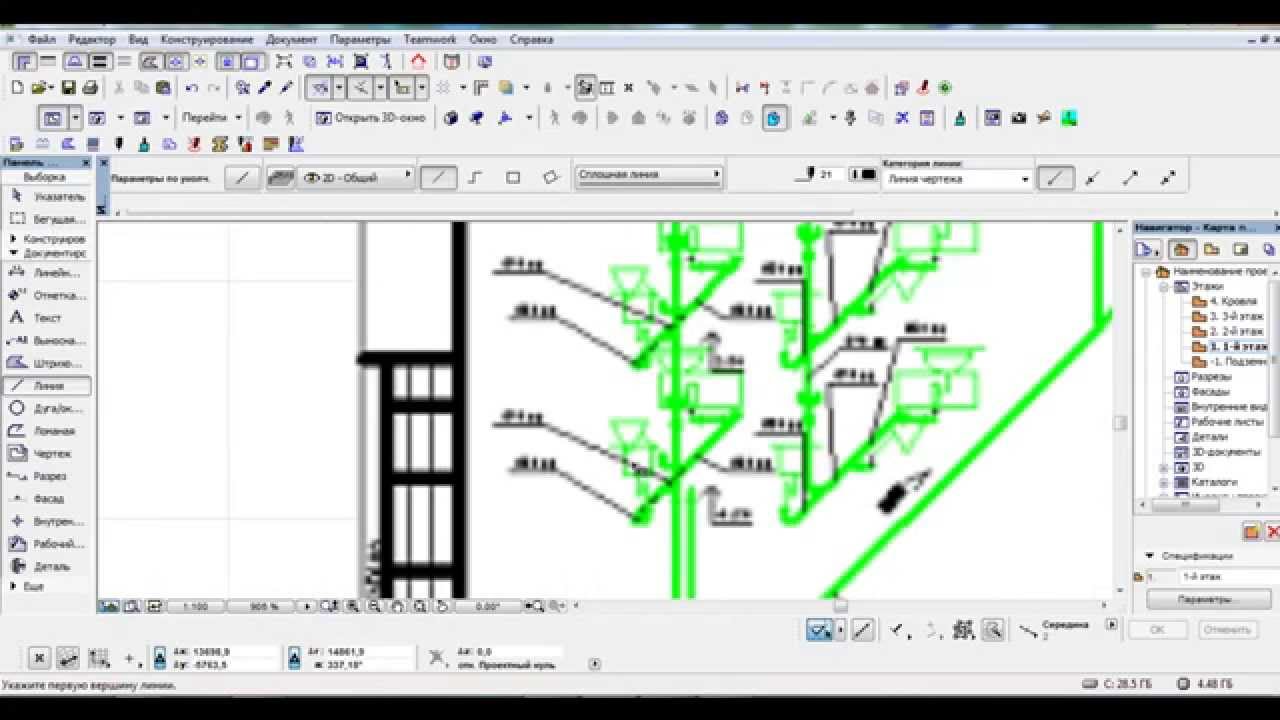The height and width of the screenshot is (720, 1280).
Task: Select the Штриховка fill tool
Action: click(x=48, y=363)
